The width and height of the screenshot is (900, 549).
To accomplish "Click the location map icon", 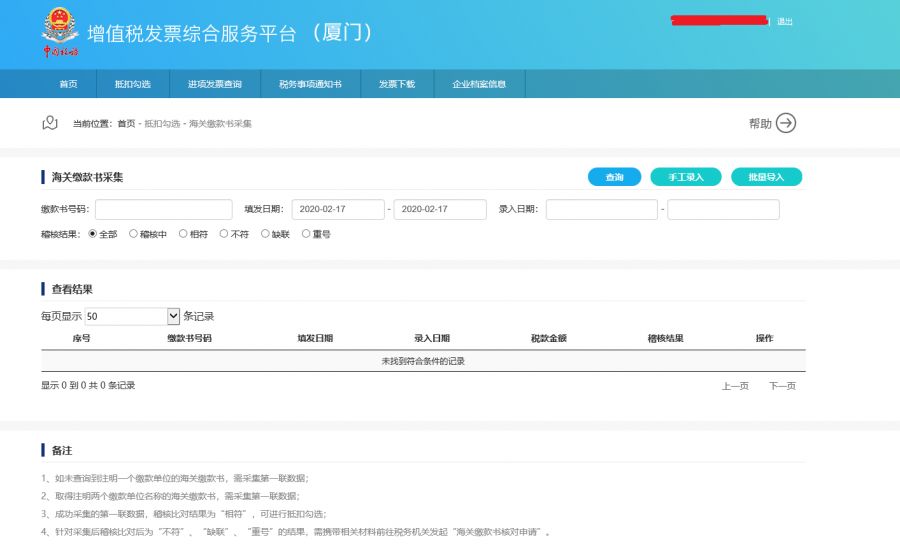I will pos(50,123).
